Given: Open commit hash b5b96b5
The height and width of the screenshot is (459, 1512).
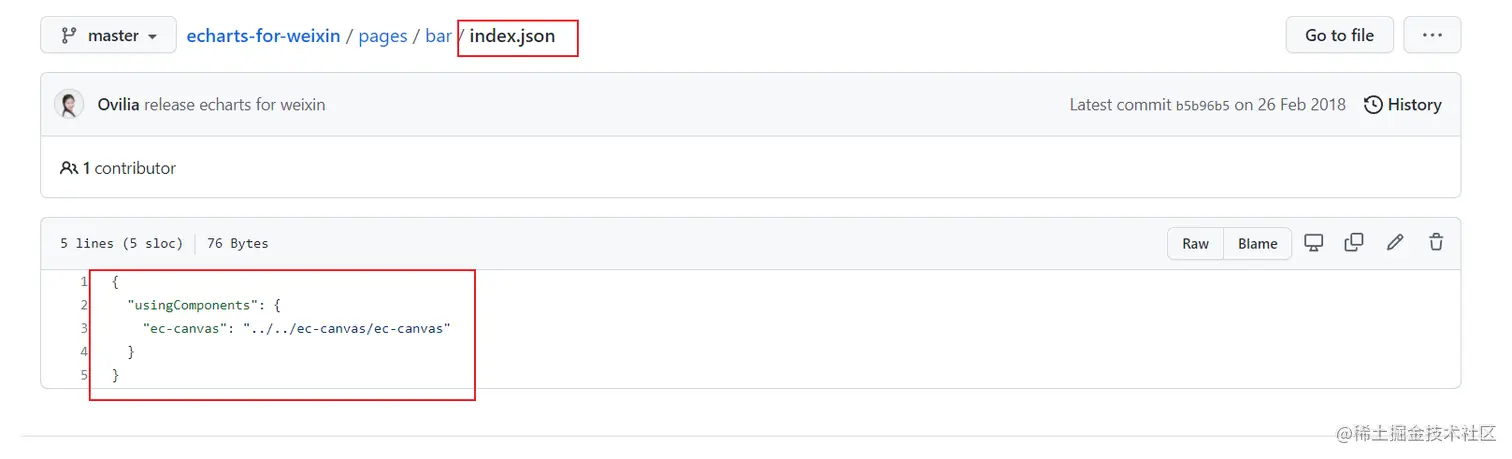Looking at the screenshot, I should pos(1203,106).
